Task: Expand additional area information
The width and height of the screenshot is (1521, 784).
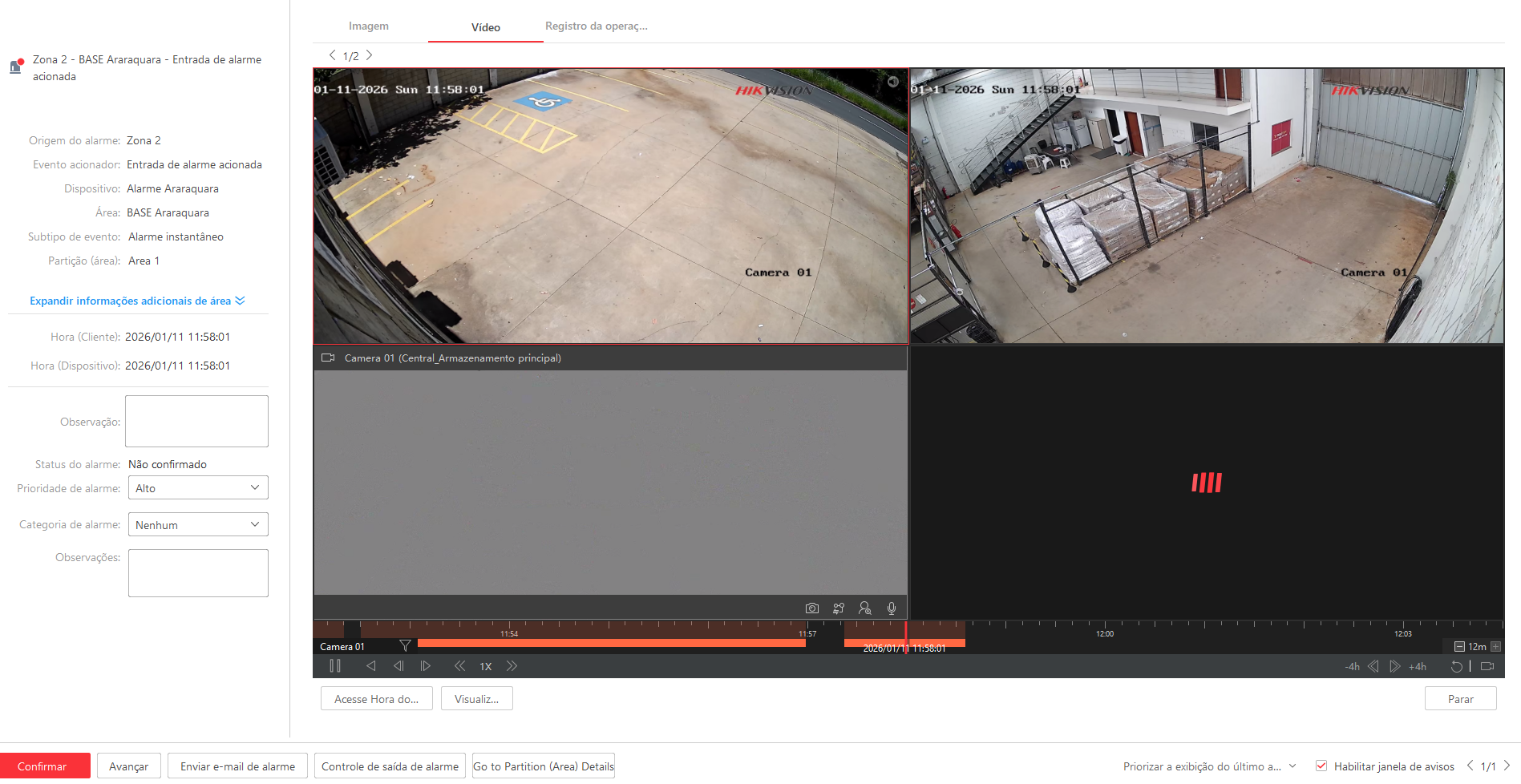Action: click(137, 301)
